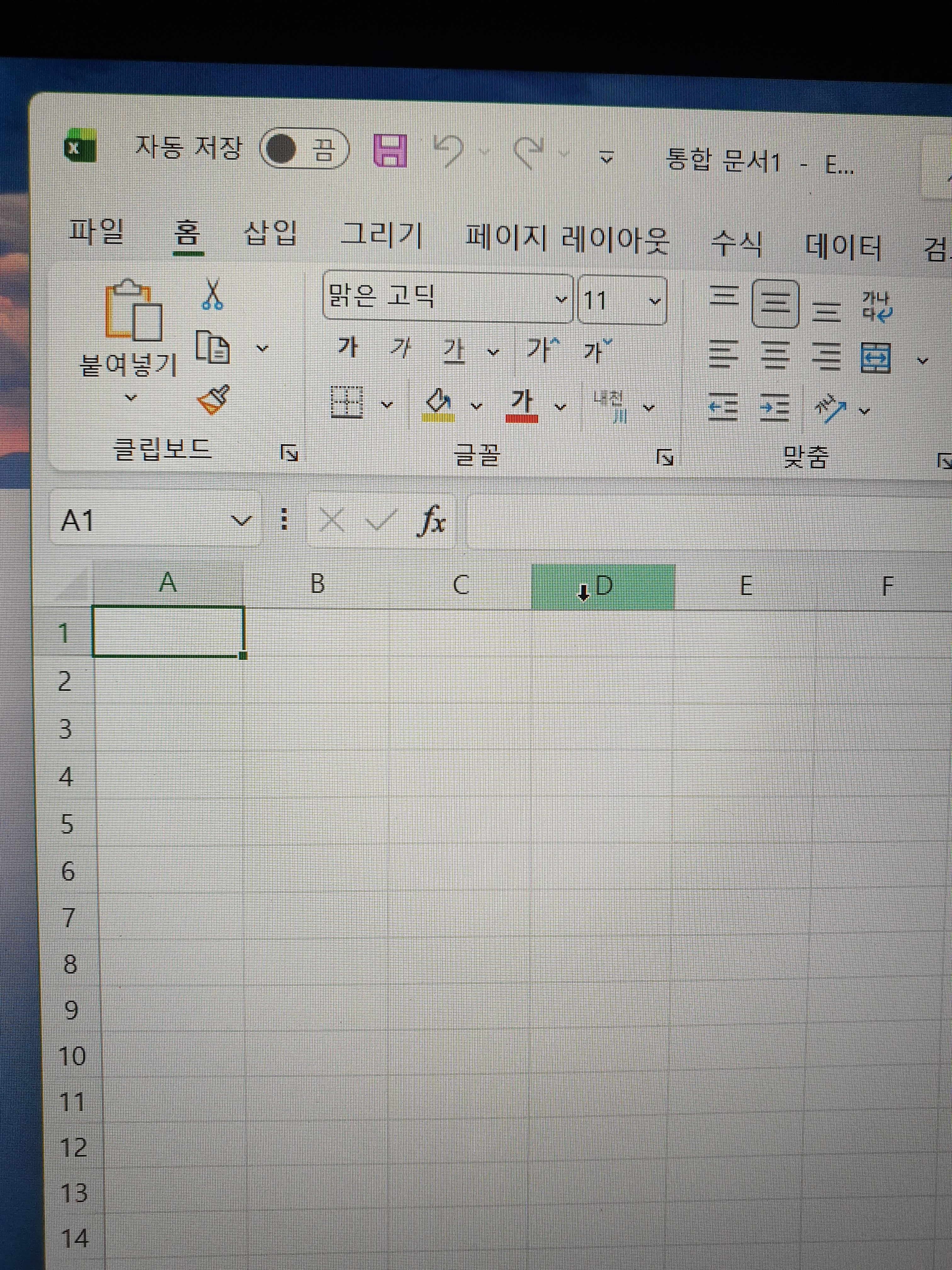Switch to the 삽입 (Insert) tab
This screenshot has width=952, height=1270.
[271, 233]
